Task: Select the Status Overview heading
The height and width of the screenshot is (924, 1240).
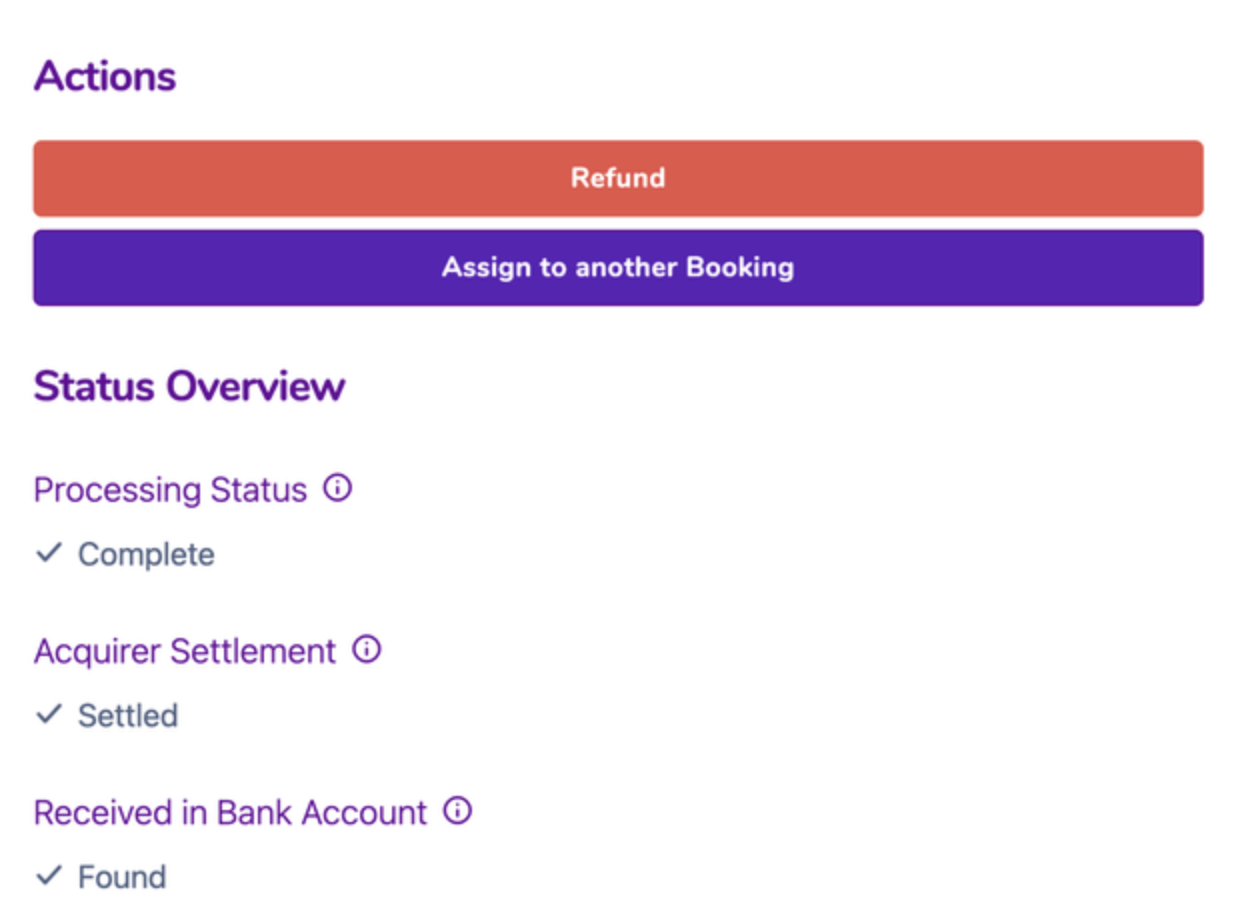Action: [189, 386]
